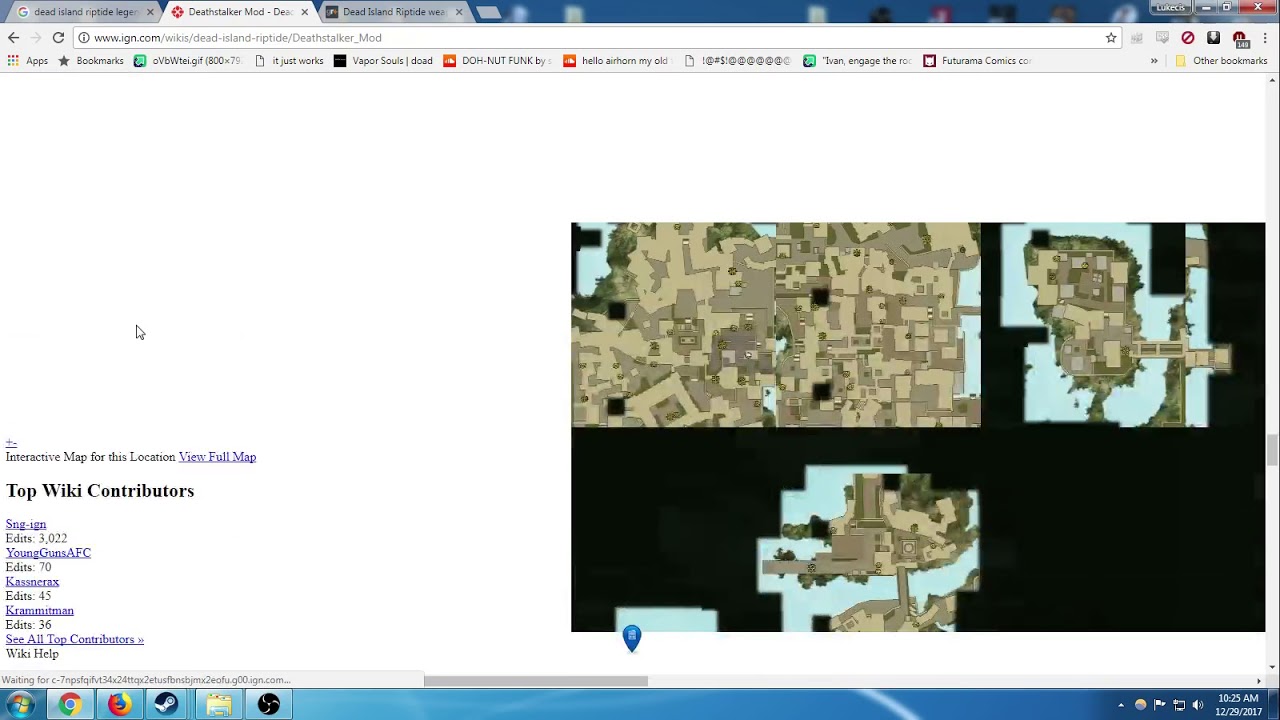Click the dark shield extension icon
1280x720 pixels.
click(x=1213, y=38)
